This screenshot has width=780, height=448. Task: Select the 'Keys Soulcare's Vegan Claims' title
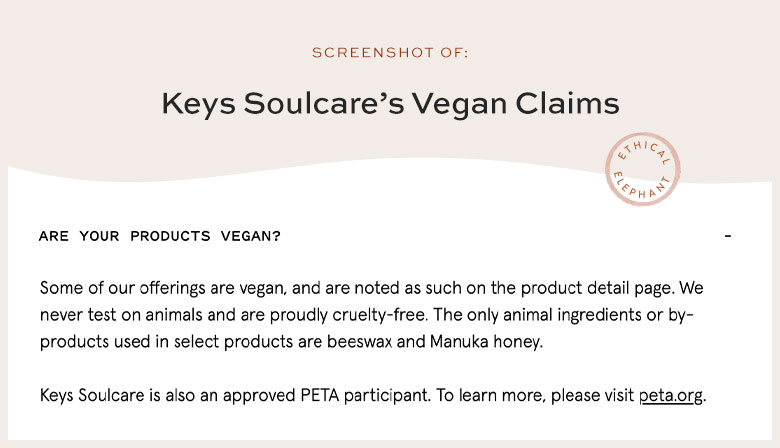(390, 104)
